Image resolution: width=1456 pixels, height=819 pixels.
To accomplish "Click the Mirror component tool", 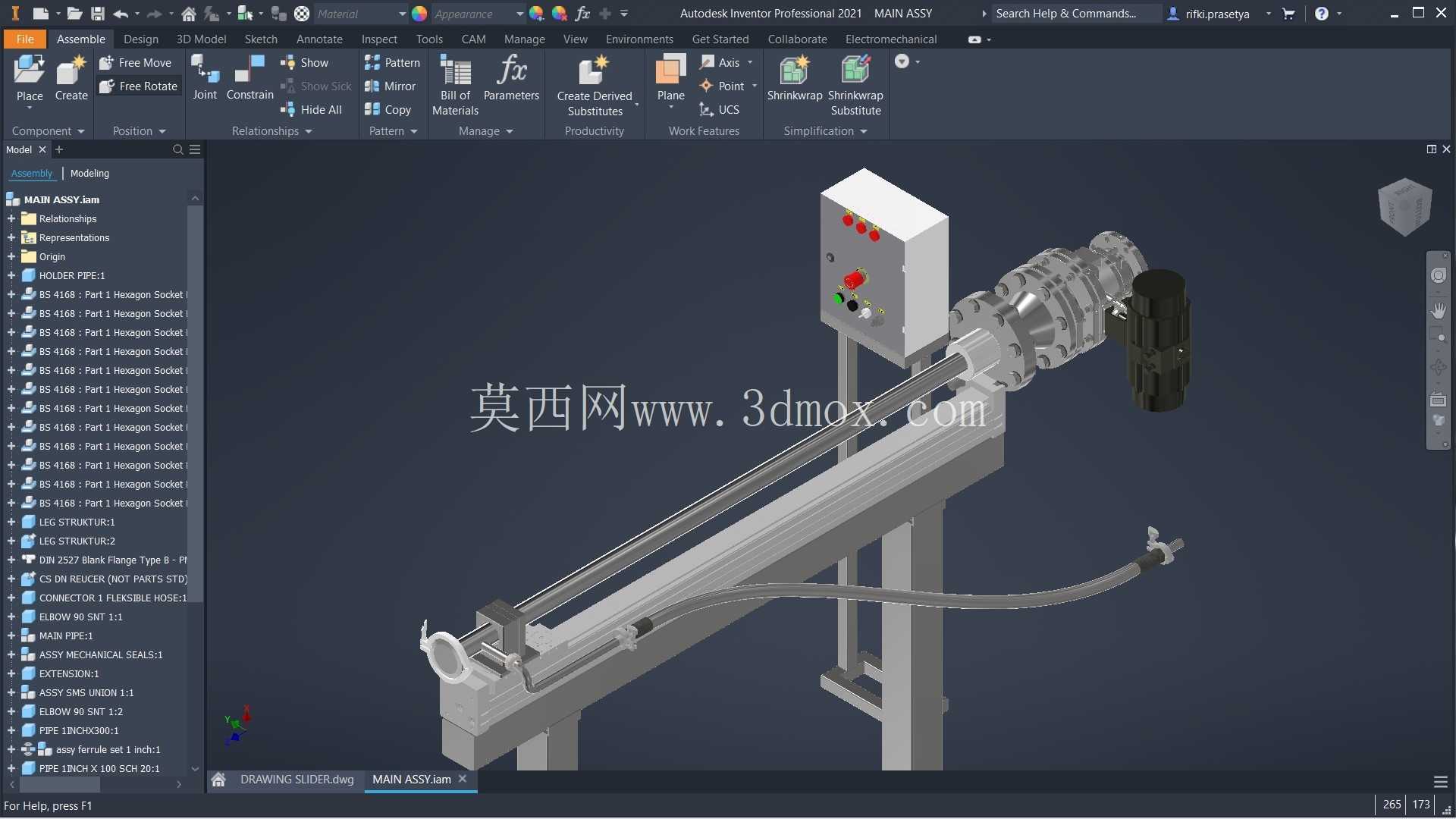I will click(390, 86).
